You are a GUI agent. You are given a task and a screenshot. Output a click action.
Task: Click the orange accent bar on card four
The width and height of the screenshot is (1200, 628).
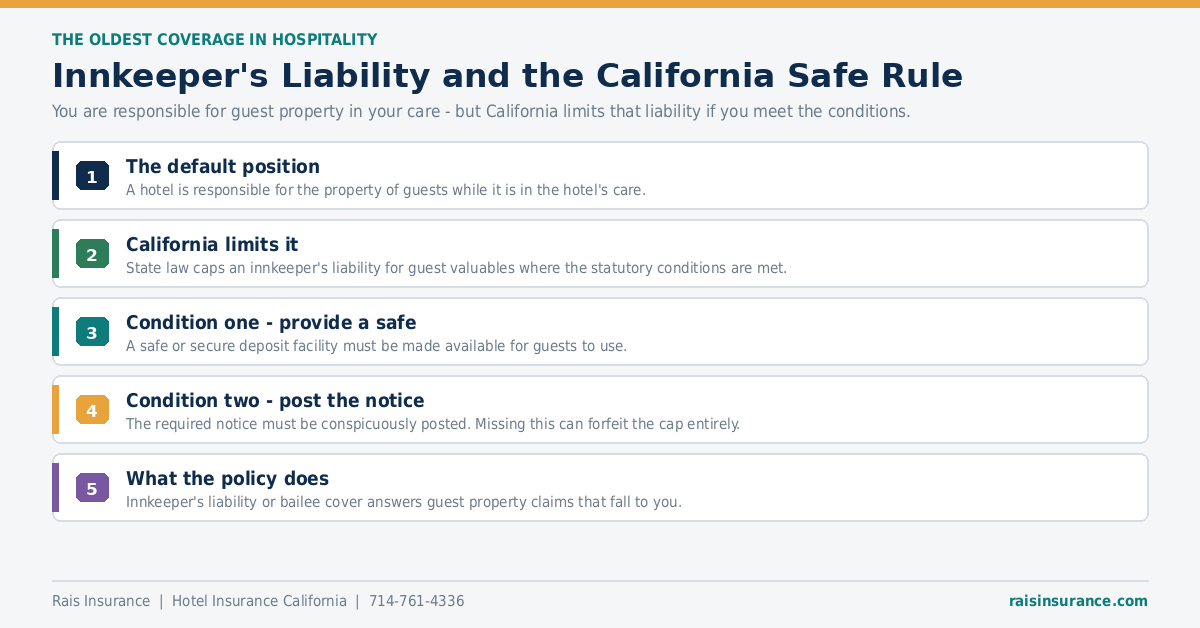(x=56, y=410)
